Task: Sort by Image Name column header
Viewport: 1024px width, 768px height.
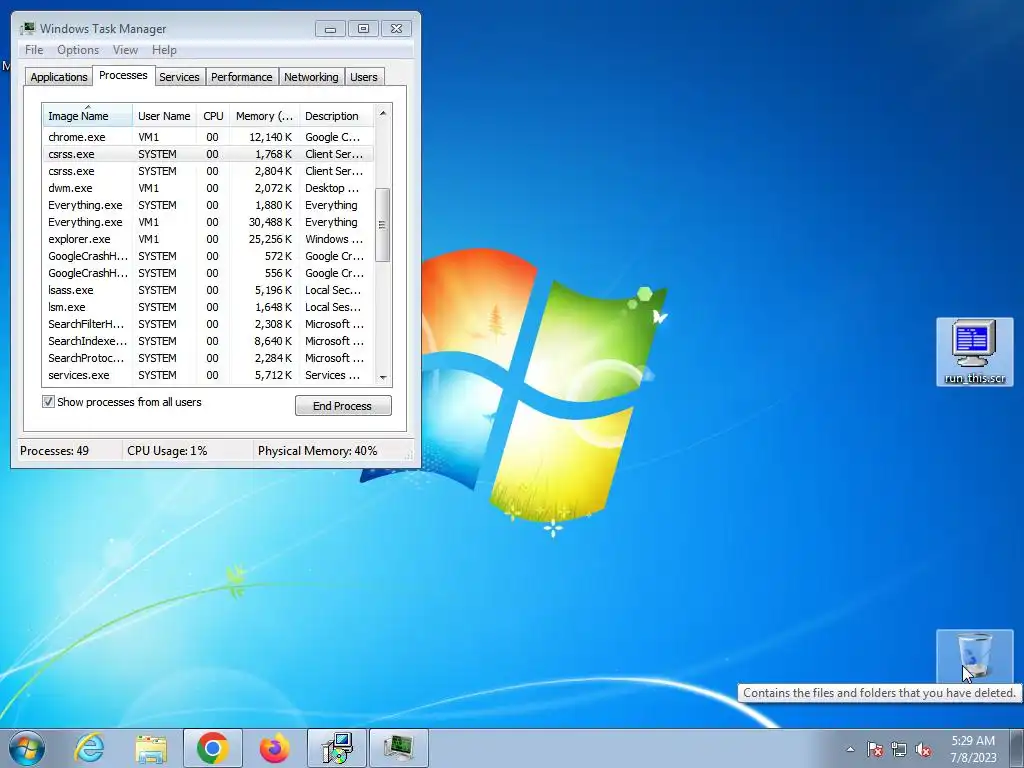Action: click(88, 116)
